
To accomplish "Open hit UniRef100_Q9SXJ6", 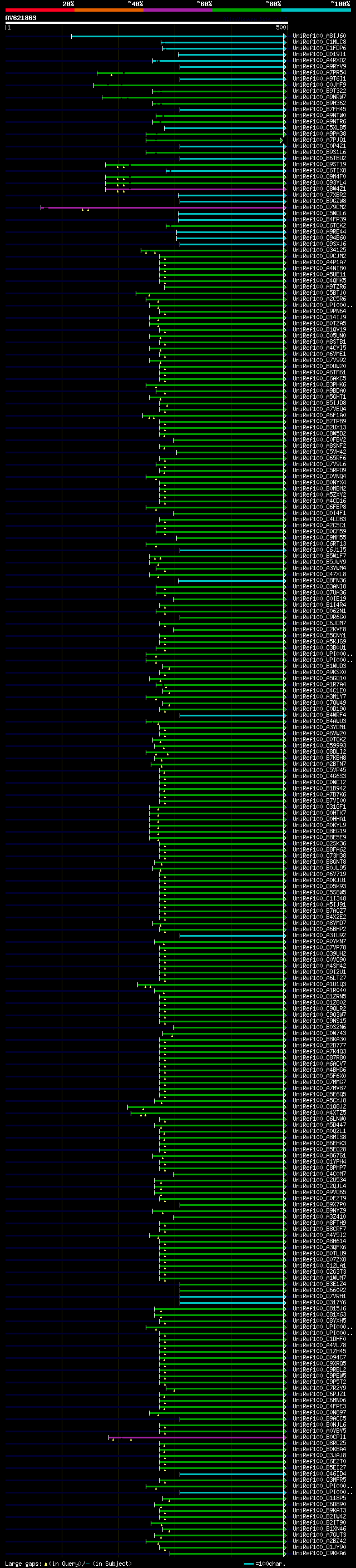I will click(x=319, y=244).
